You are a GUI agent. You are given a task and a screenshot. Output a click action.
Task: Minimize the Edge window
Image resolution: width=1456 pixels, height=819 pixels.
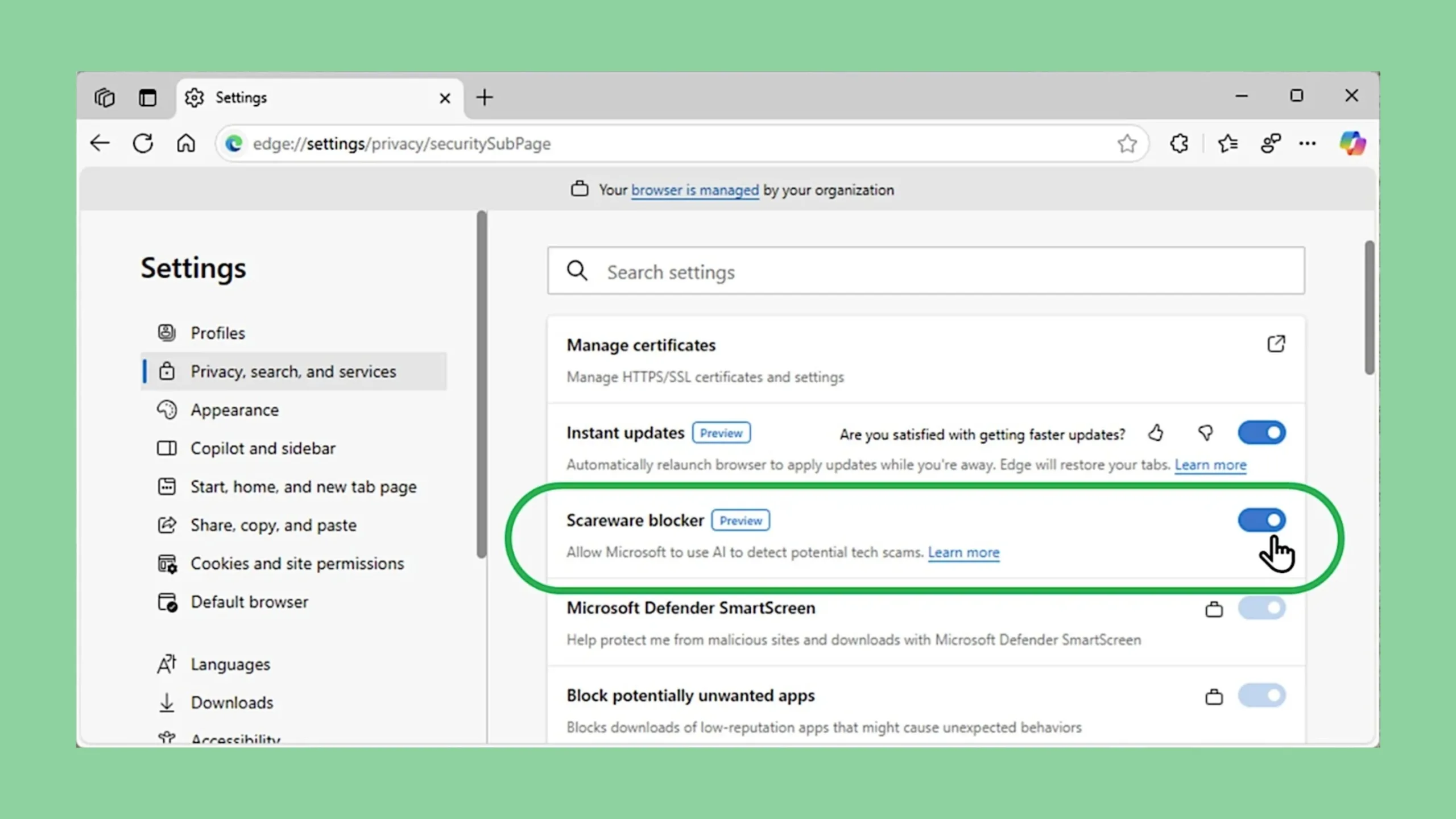(1242, 96)
